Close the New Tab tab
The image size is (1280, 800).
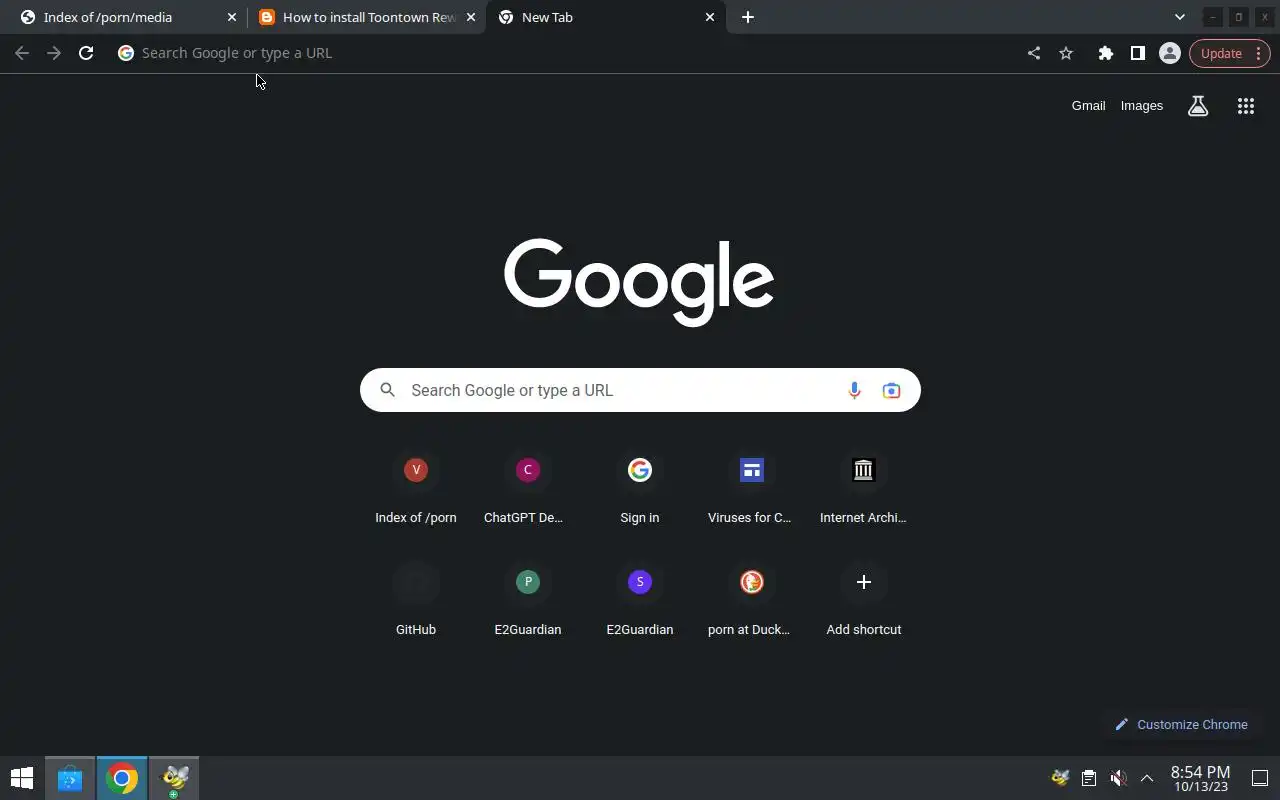710,17
